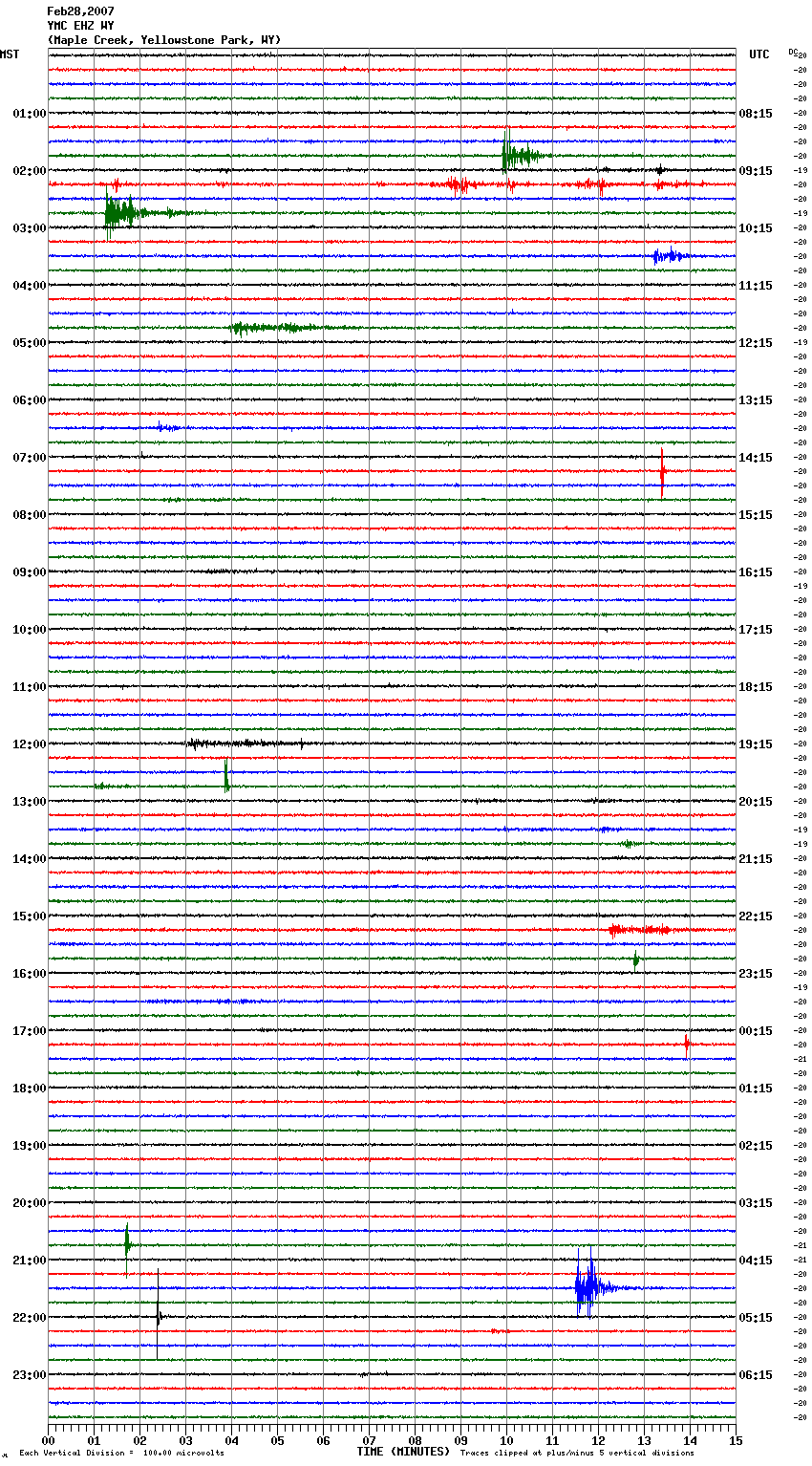Click the 10:15 UTC time label
Image resolution: width=812 pixels, height=1466 pixels.
tap(756, 228)
